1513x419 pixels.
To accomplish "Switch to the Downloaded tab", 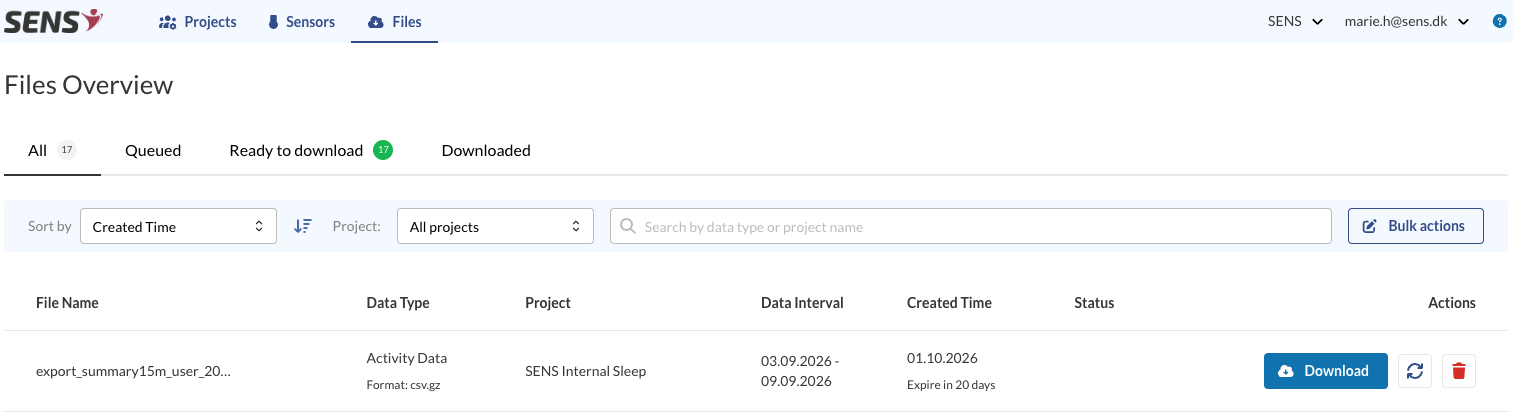I will pyautogui.click(x=486, y=150).
